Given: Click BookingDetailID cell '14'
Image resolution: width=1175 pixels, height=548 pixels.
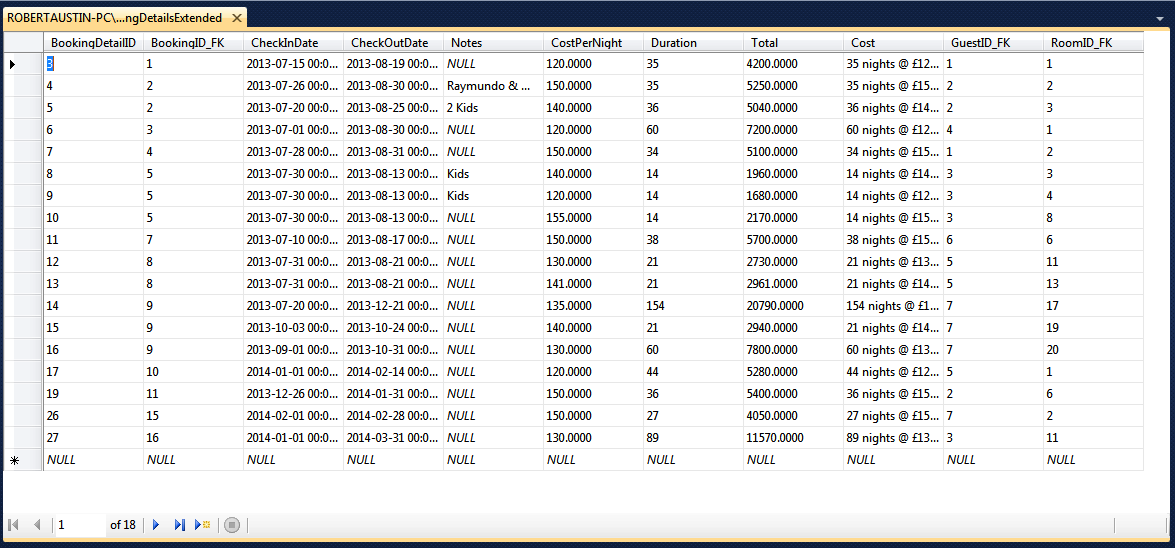Looking at the screenshot, I should (94, 306).
